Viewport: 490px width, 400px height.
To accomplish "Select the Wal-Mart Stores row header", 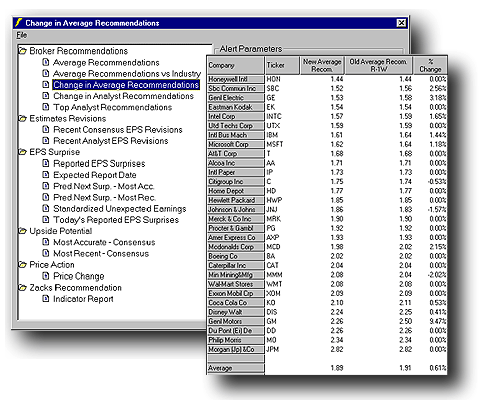I will click(x=235, y=284).
